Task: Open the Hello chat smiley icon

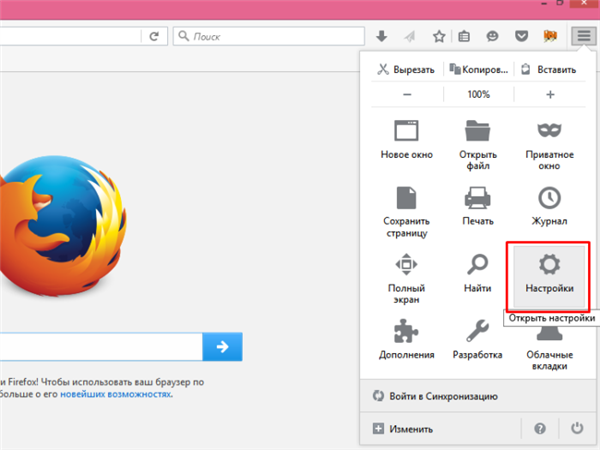Action: (492, 36)
